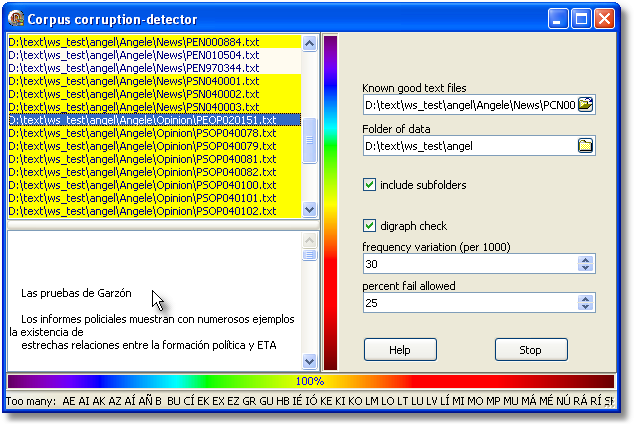Minimize the Corpus corruption-detector window

click(x=560, y=19)
